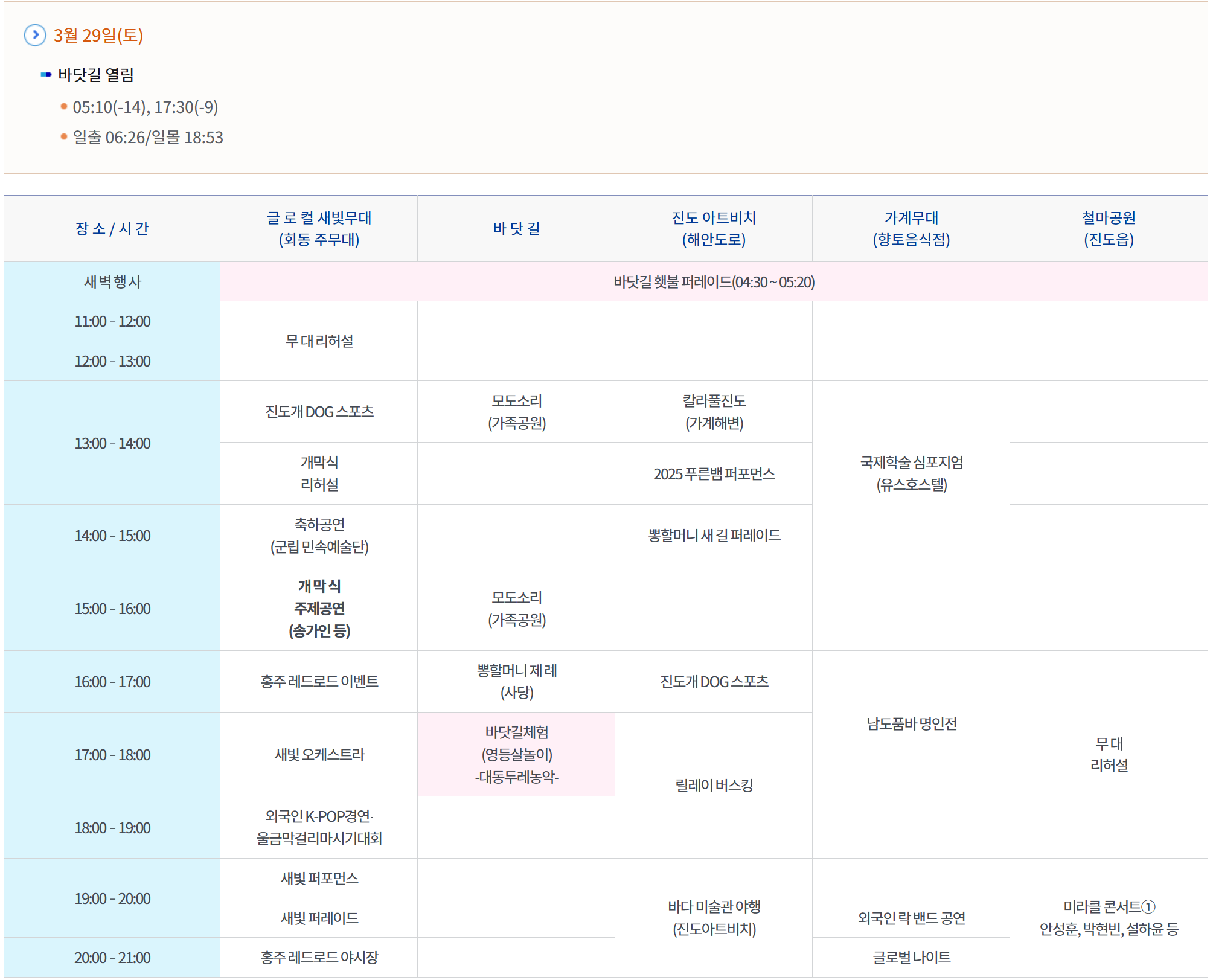Image resolution: width=1213 pixels, height=980 pixels.
Task: Click the 13:00 - 14:00 time row label
Action: tap(112, 443)
